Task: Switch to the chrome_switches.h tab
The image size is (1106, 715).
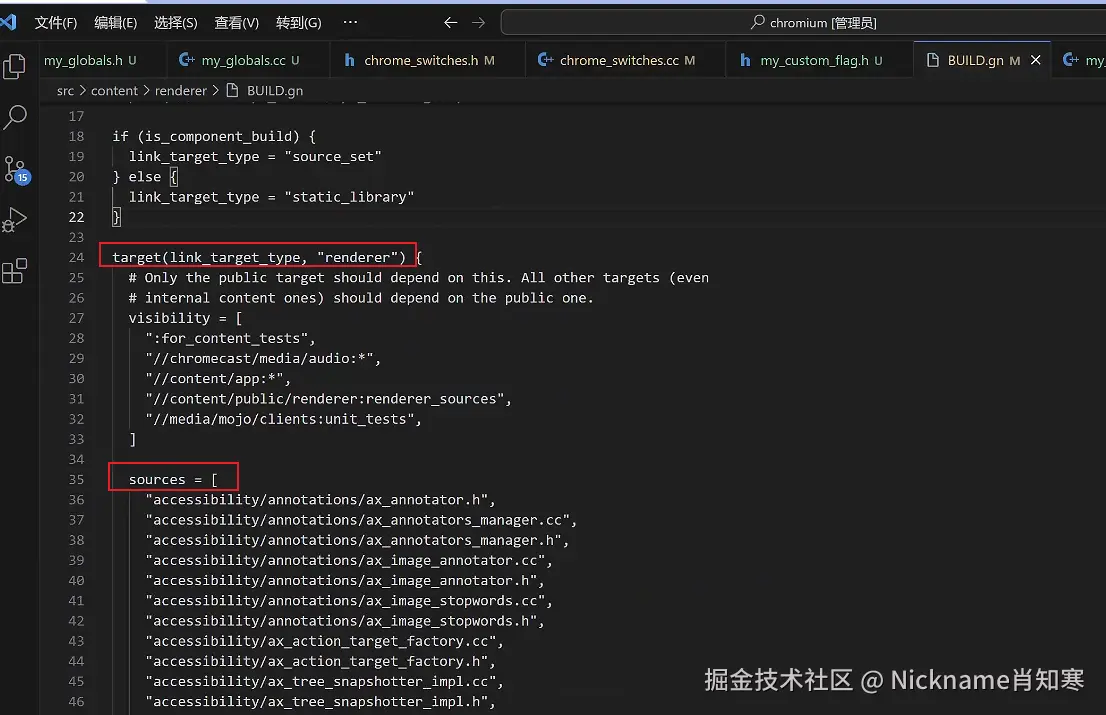Action: point(428,60)
